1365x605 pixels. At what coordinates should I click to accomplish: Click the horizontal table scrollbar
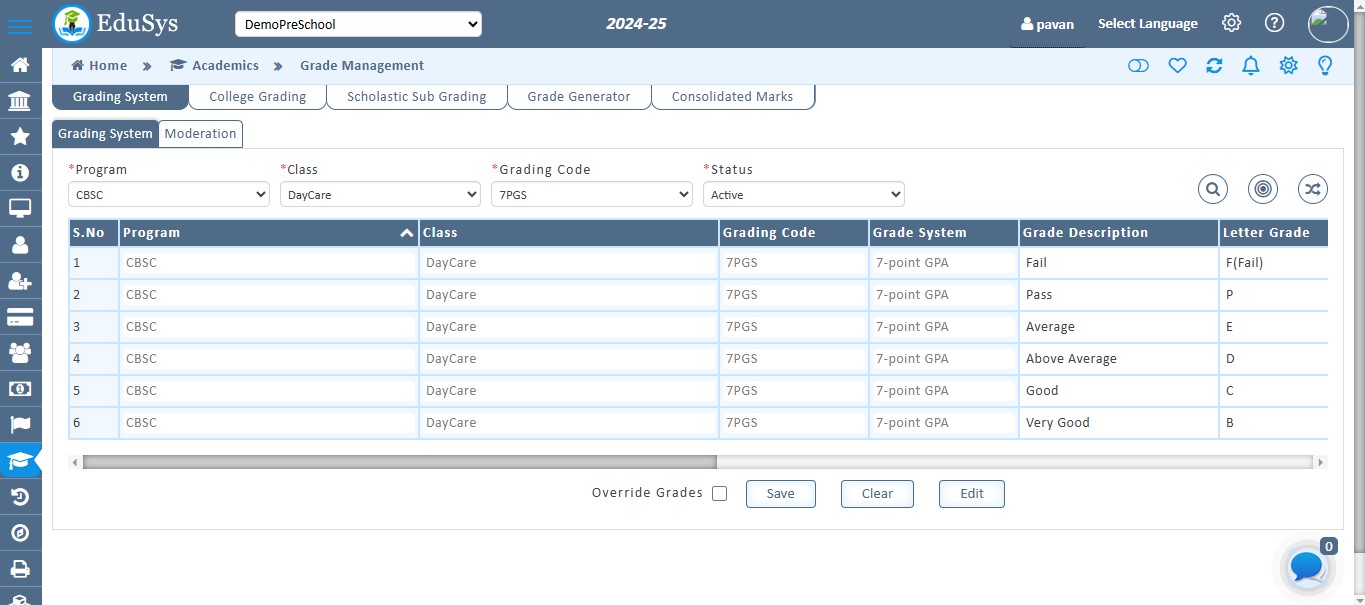(400, 462)
